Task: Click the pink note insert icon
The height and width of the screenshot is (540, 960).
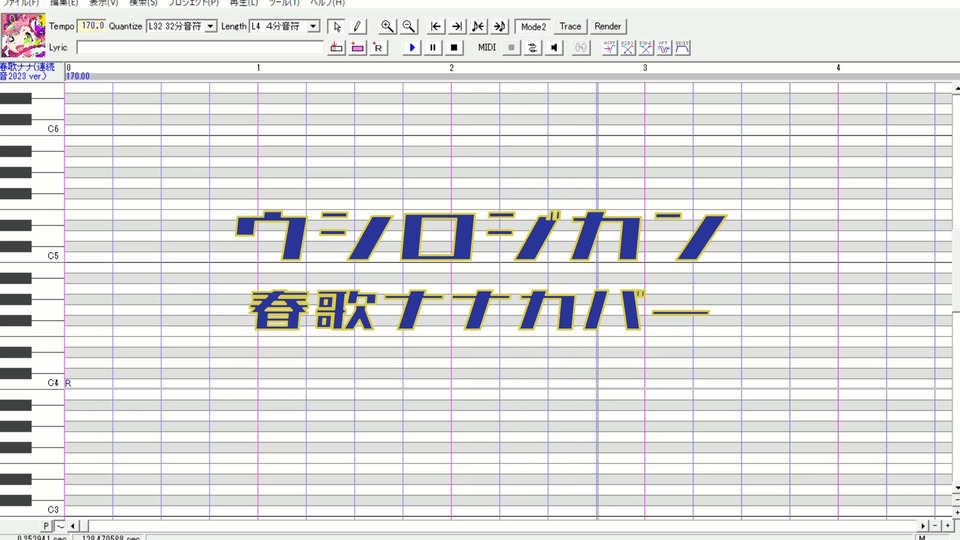Action: [358, 47]
